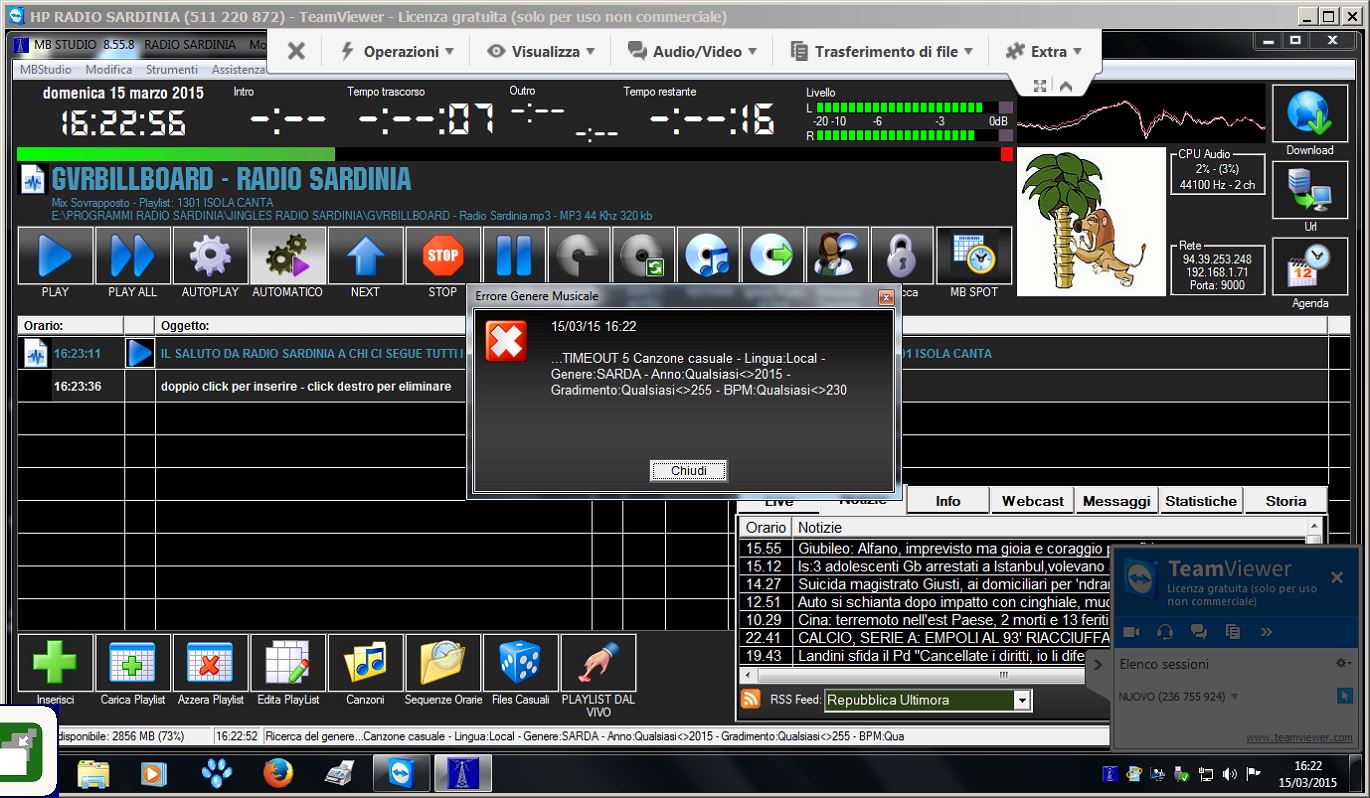Click the red STOP sign icon

[x=442, y=256]
